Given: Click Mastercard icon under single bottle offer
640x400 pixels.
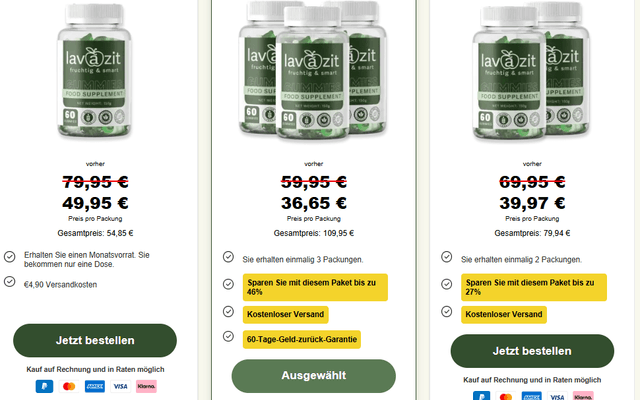Looking at the screenshot, I should pos(69,386).
